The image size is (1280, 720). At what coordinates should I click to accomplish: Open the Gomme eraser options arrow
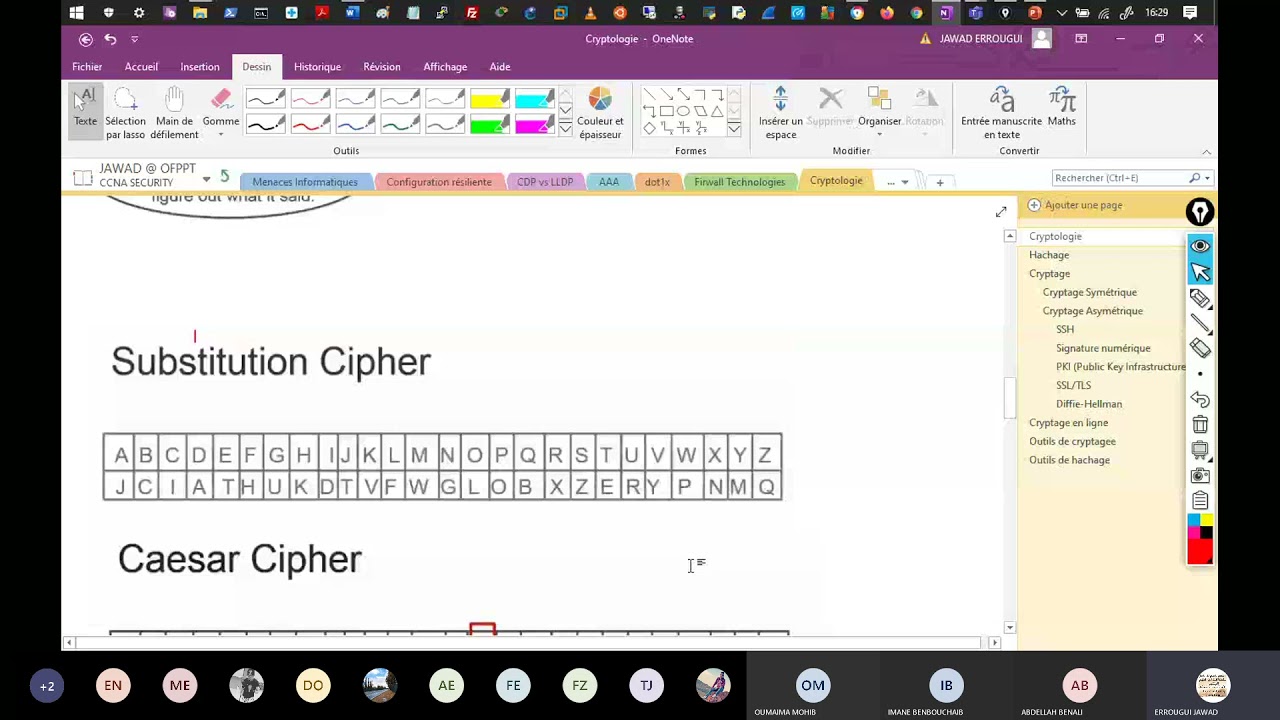pos(221,135)
